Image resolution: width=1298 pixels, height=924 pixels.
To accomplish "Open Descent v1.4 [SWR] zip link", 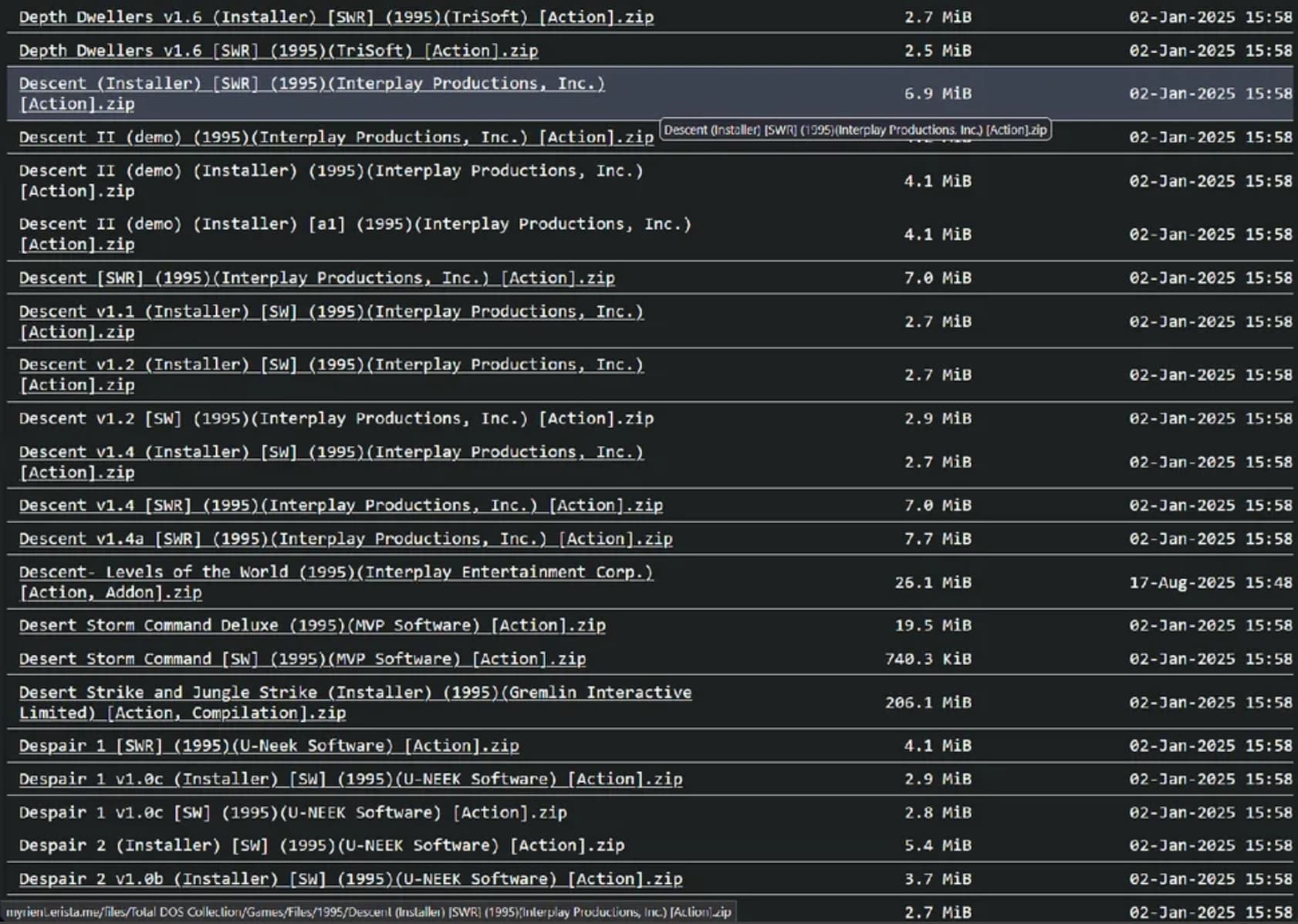I will (341, 505).
